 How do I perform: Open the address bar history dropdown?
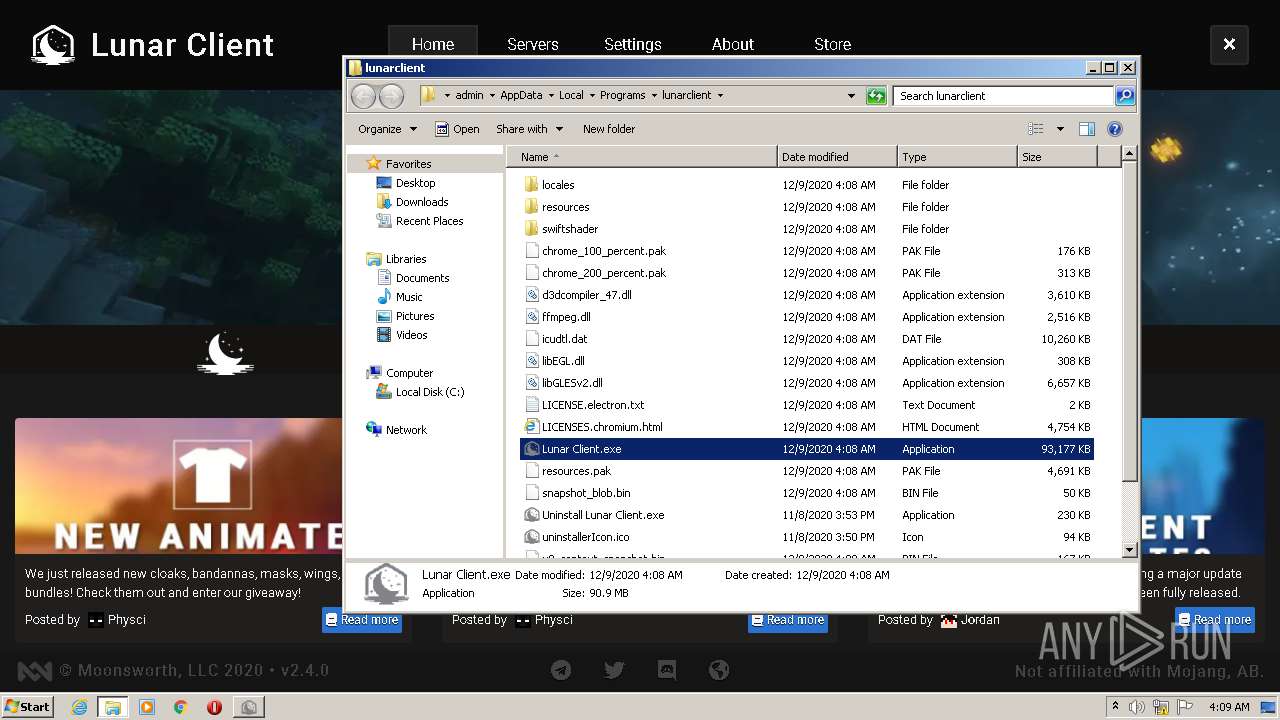click(852, 96)
